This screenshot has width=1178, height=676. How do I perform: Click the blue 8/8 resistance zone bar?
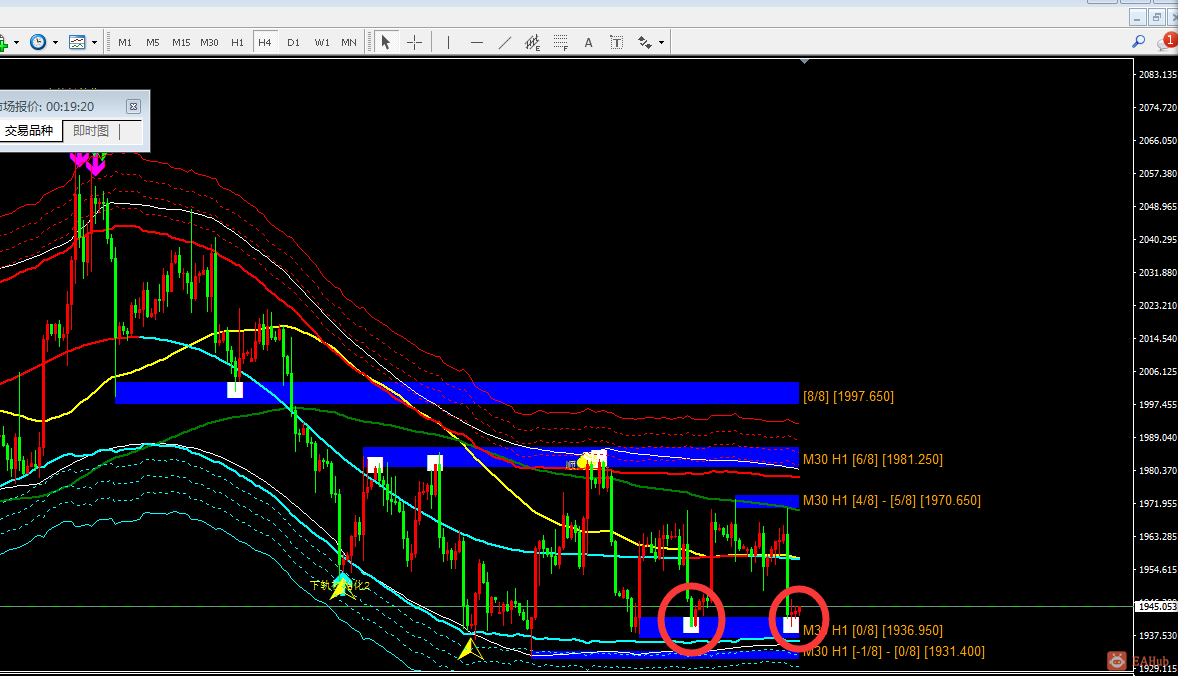tap(457, 393)
